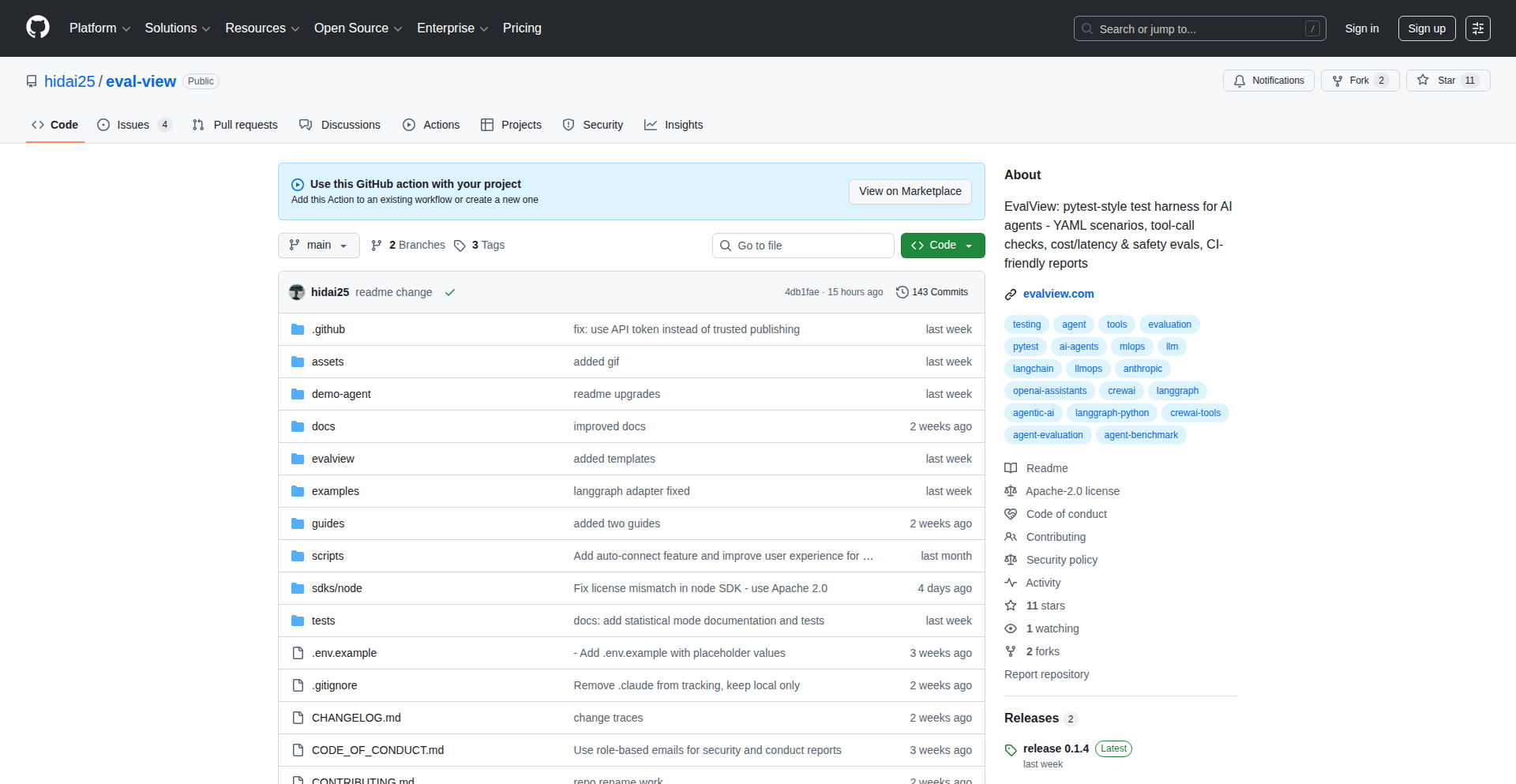This screenshot has height=784, width=1516.
Task: Open the Actions tab
Action: coord(431,125)
